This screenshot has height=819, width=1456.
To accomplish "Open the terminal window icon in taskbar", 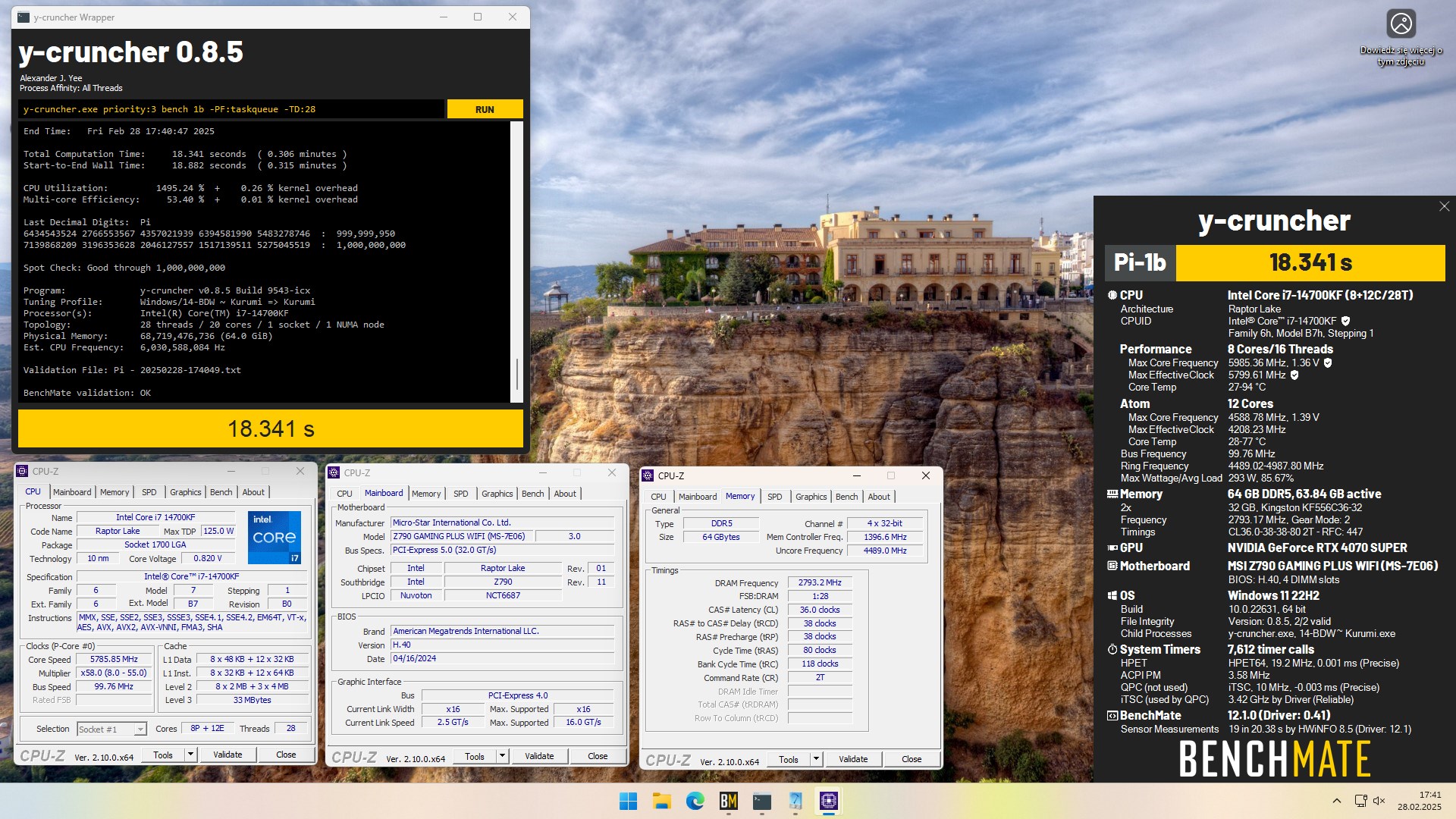I will point(761,801).
